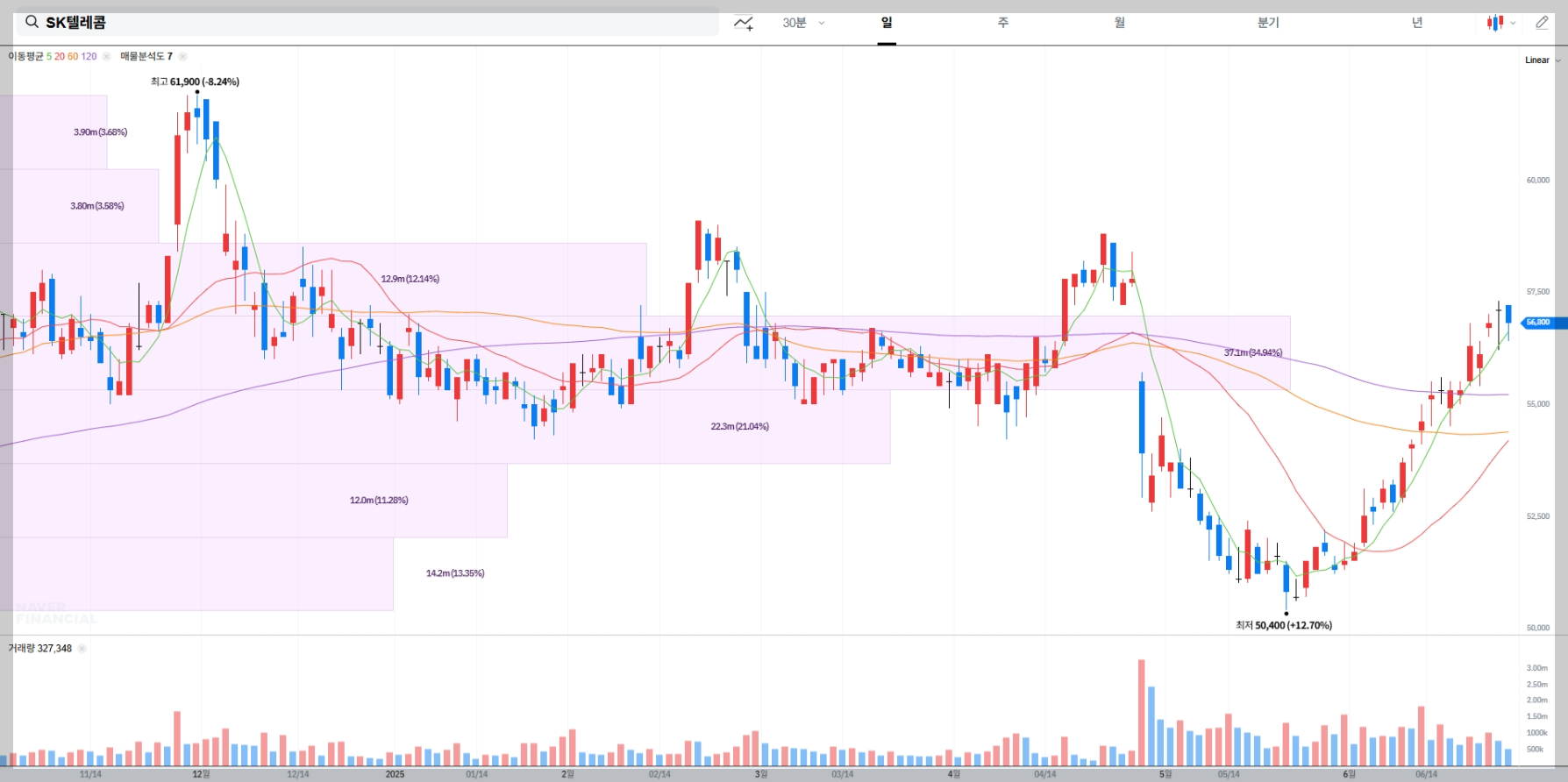Click the 3.80m (3.58%) volume profile label
The width and height of the screenshot is (1568, 782).
pyautogui.click(x=97, y=206)
